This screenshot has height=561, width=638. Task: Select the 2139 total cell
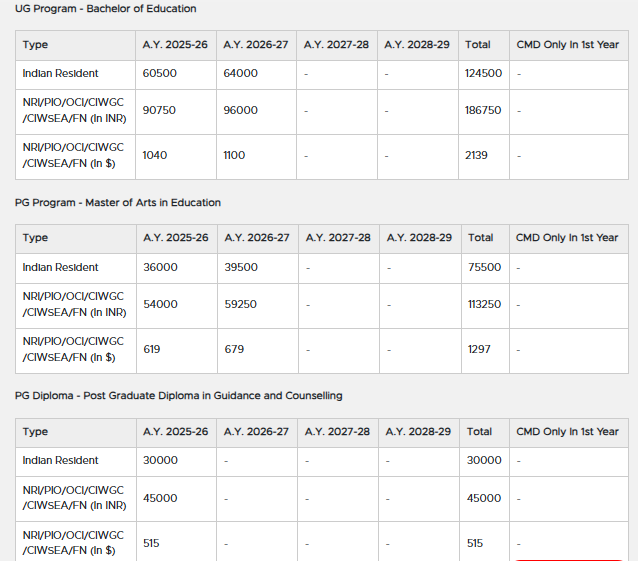tap(477, 156)
